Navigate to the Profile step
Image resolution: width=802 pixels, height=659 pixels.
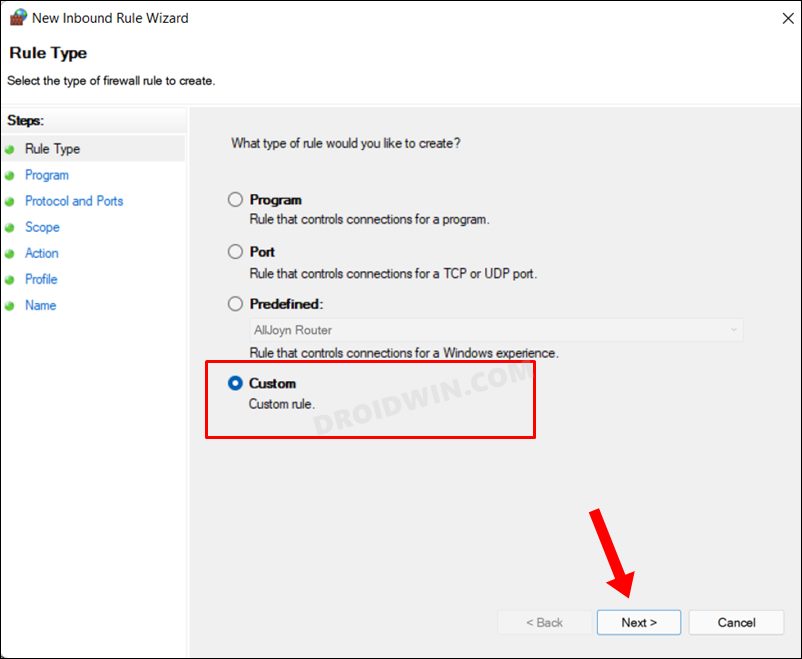[41, 279]
